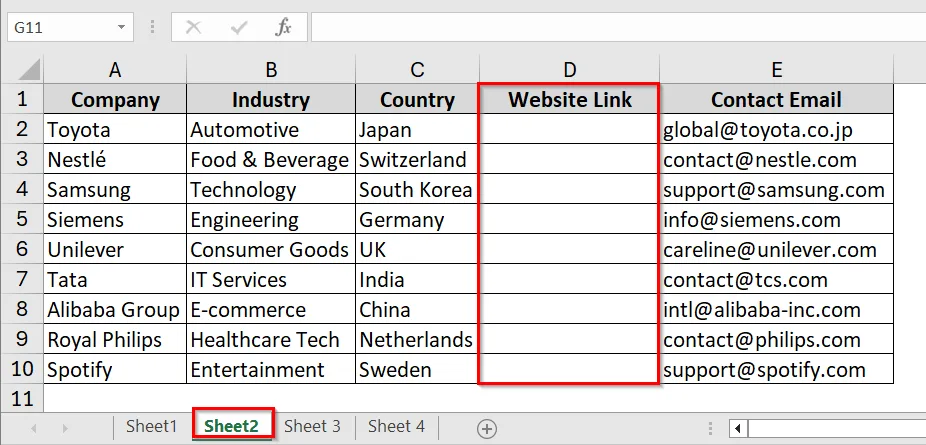Viewport: 926px width, 445px height.
Task: Select the Siemens cell
Action: coord(115,220)
